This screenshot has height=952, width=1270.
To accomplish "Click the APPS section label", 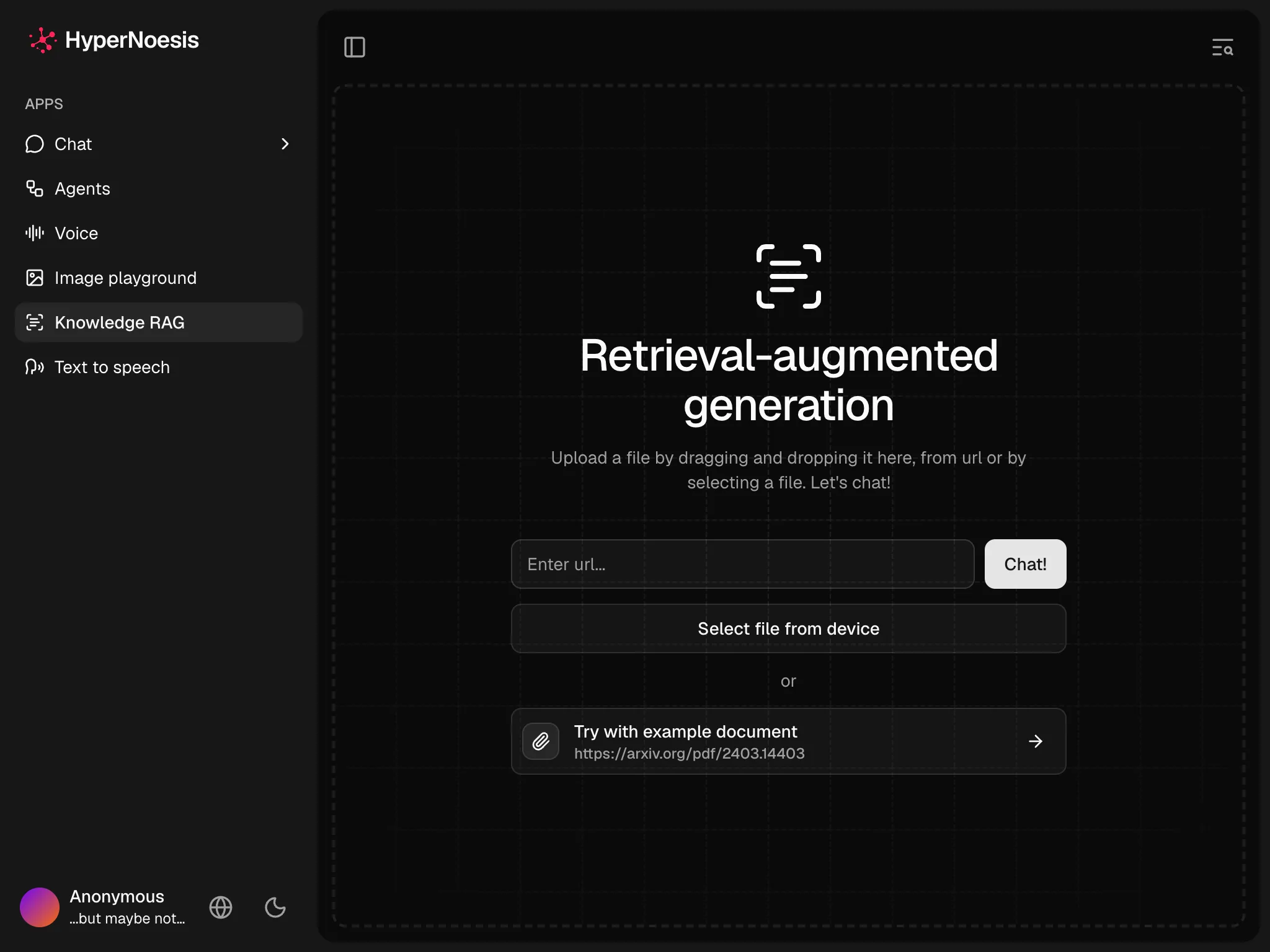I will pyautogui.click(x=44, y=104).
